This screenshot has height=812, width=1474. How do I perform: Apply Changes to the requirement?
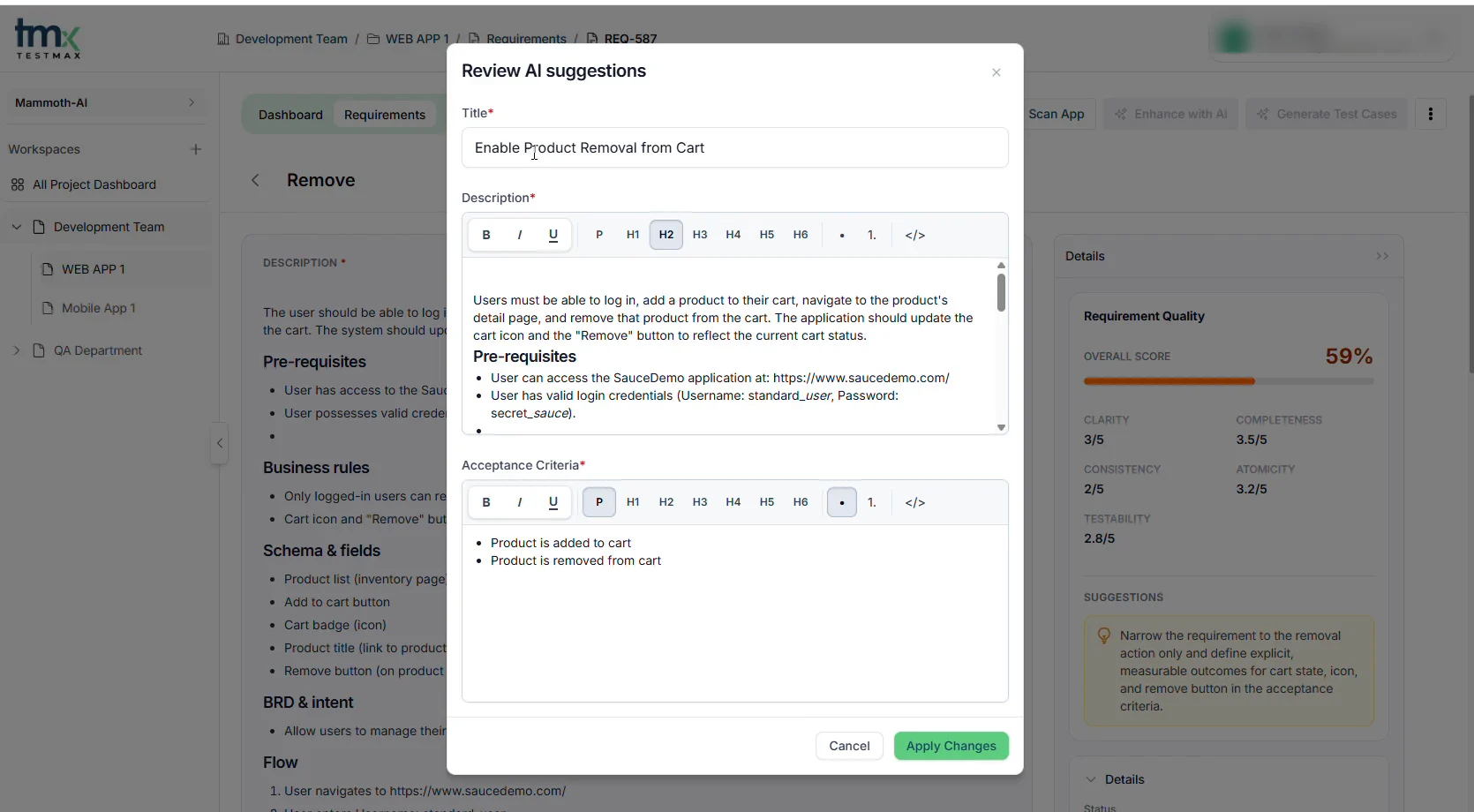951,746
